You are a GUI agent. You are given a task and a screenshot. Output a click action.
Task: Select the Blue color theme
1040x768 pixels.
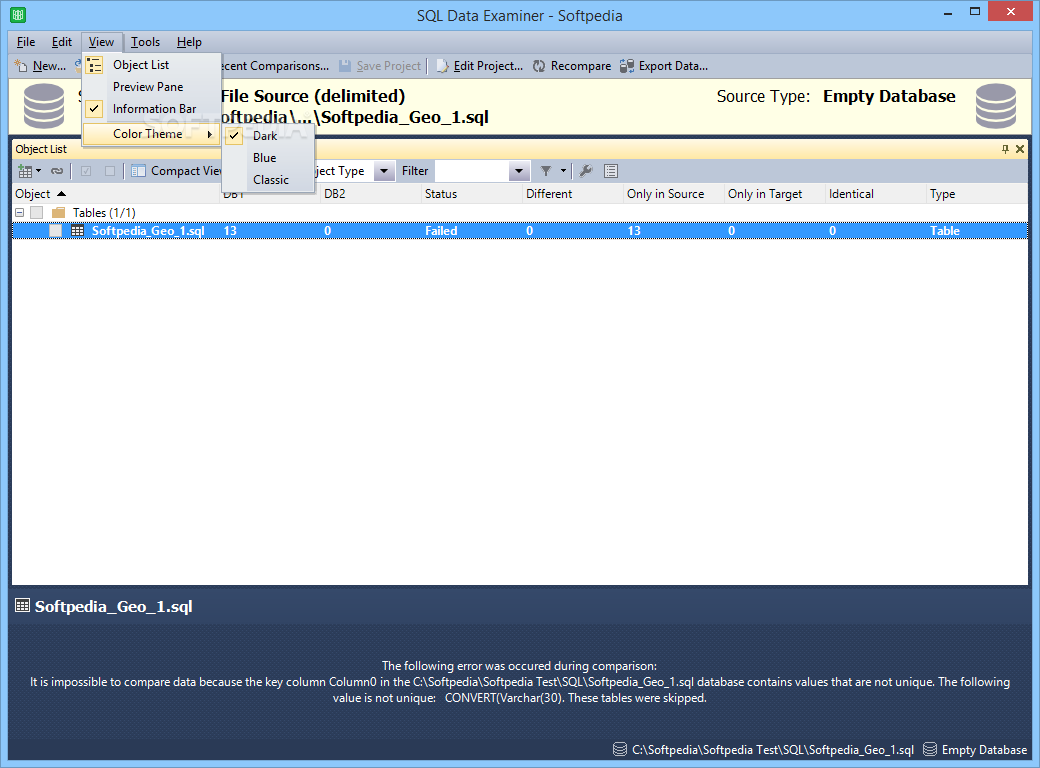tap(268, 158)
